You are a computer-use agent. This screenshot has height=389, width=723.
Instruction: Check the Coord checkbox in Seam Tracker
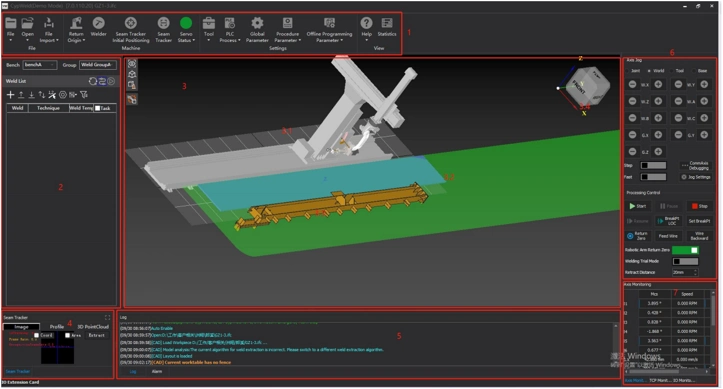(x=36, y=336)
